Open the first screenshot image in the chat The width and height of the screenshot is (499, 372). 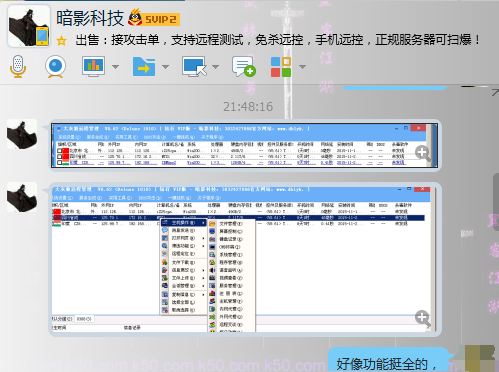[244, 145]
